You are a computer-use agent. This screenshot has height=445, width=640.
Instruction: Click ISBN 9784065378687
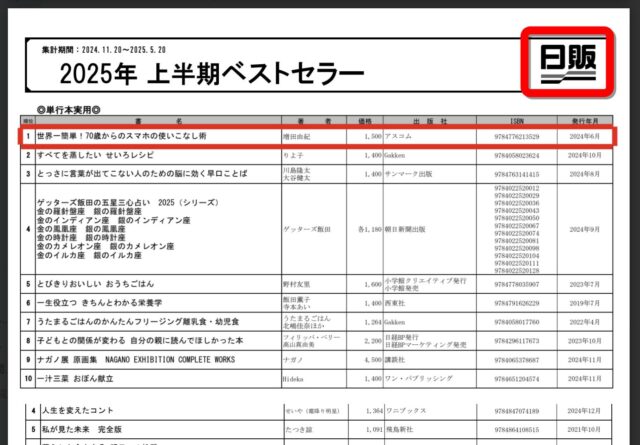click(x=517, y=360)
